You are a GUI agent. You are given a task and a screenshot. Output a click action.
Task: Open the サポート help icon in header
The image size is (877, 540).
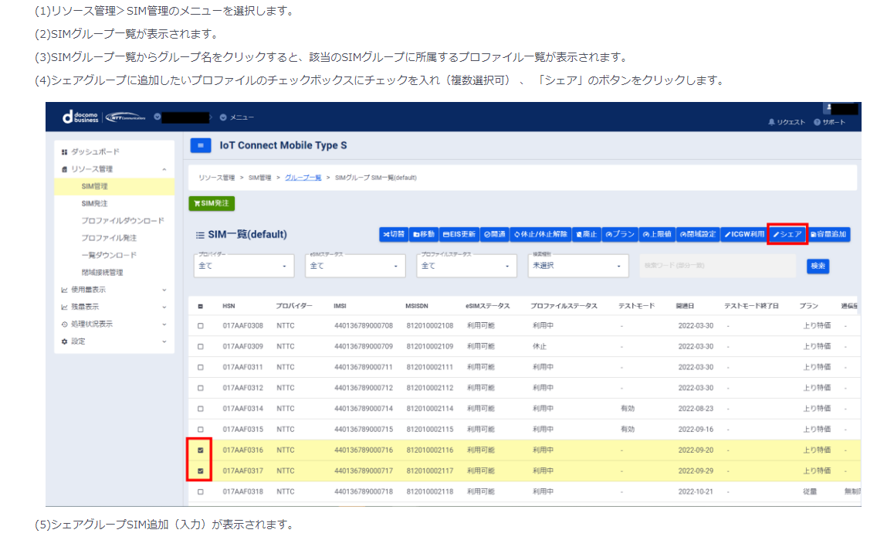tap(829, 122)
